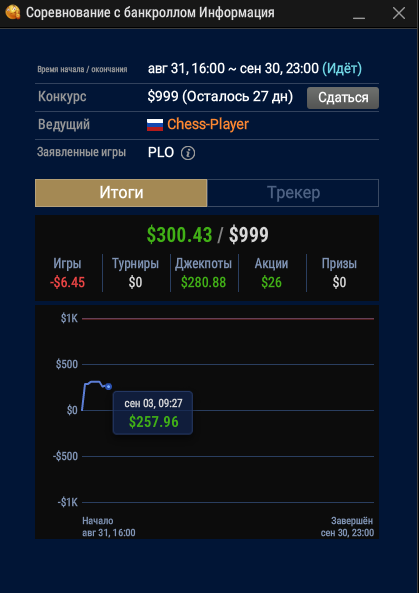Image resolution: width=419 pixels, height=593 pixels.
Task: Close the bankroll competition window
Action: 399,13
